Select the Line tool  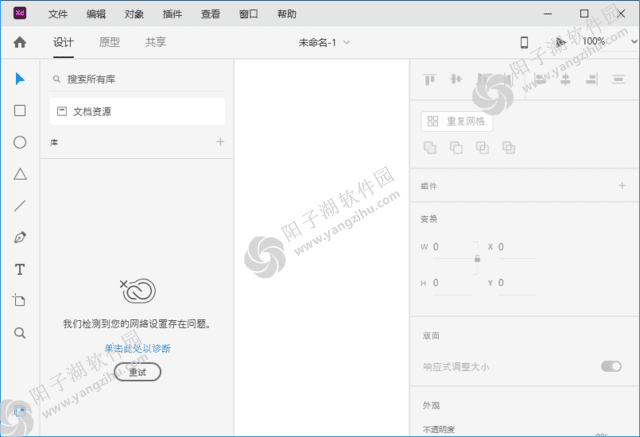coord(20,206)
